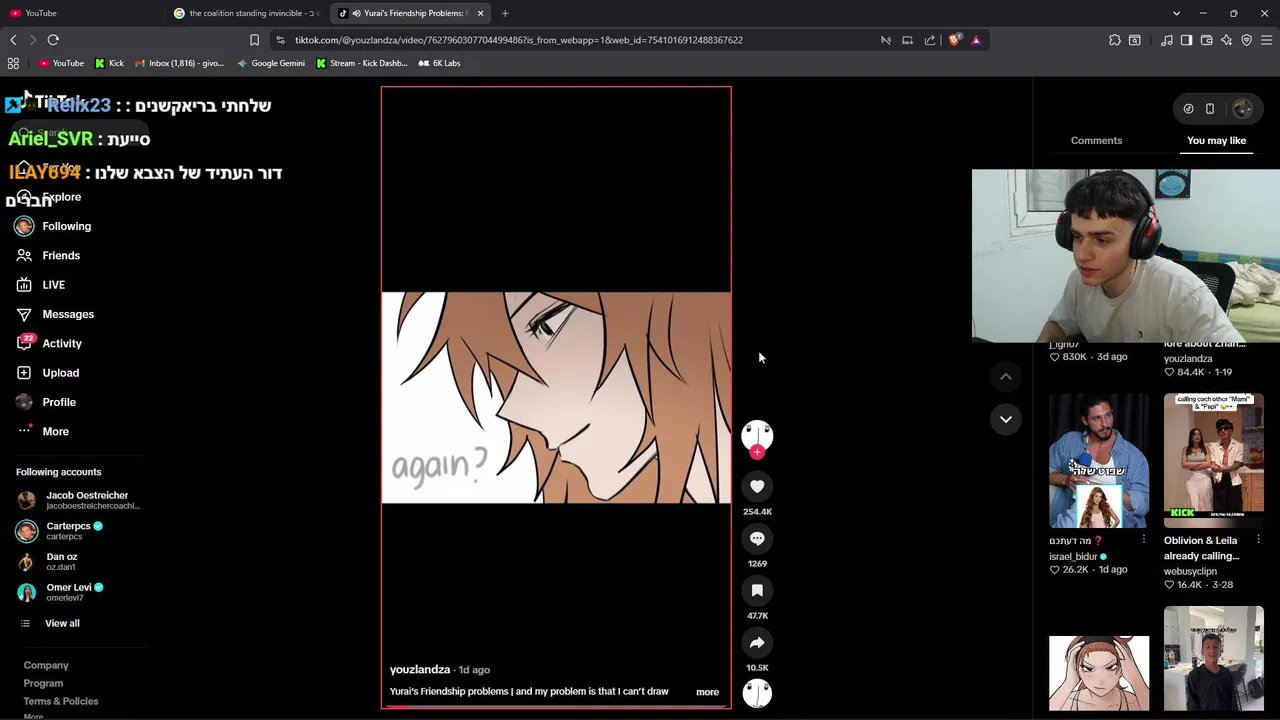Open Omer Levi following account
This screenshot has width=1280, height=720.
60,592
